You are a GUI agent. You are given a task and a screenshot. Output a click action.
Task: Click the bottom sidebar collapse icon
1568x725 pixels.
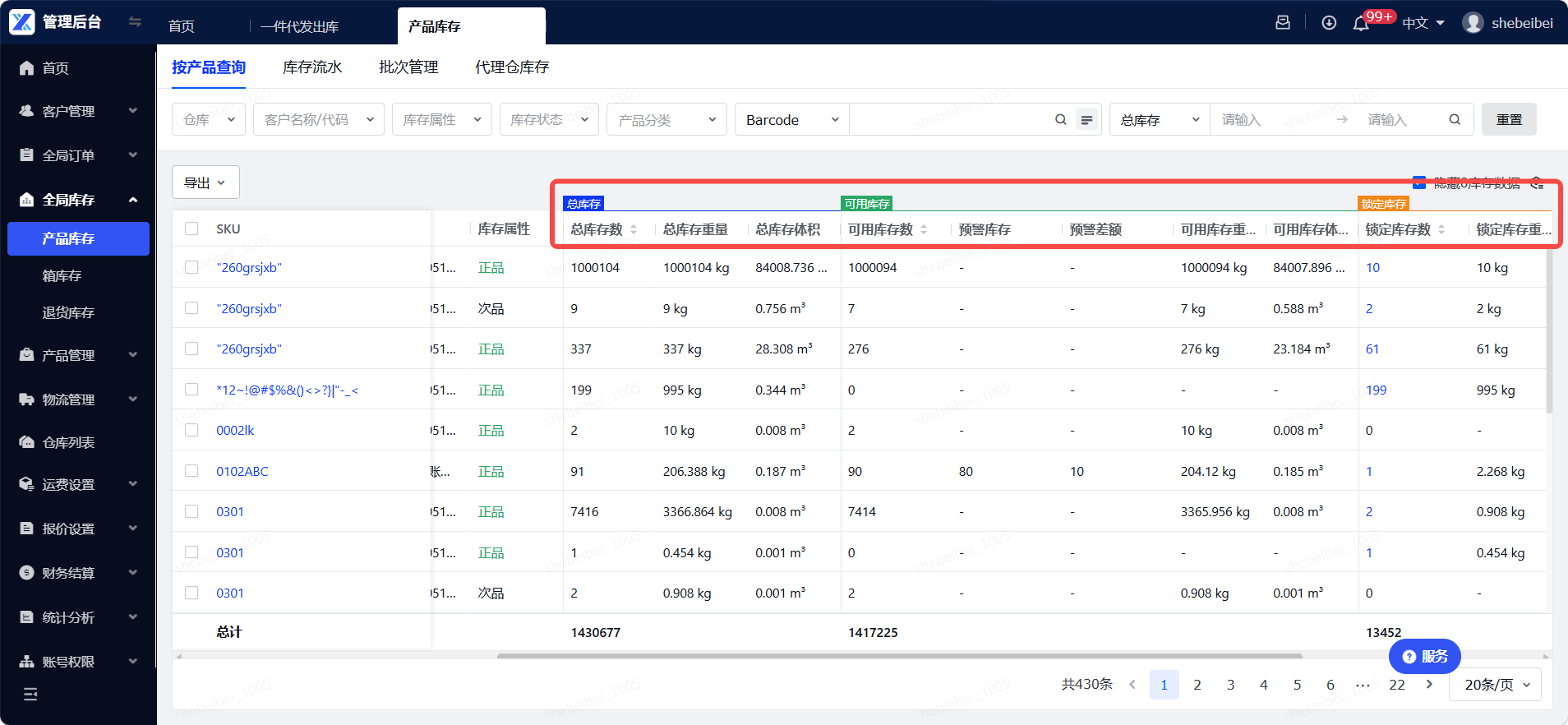pos(30,695)
